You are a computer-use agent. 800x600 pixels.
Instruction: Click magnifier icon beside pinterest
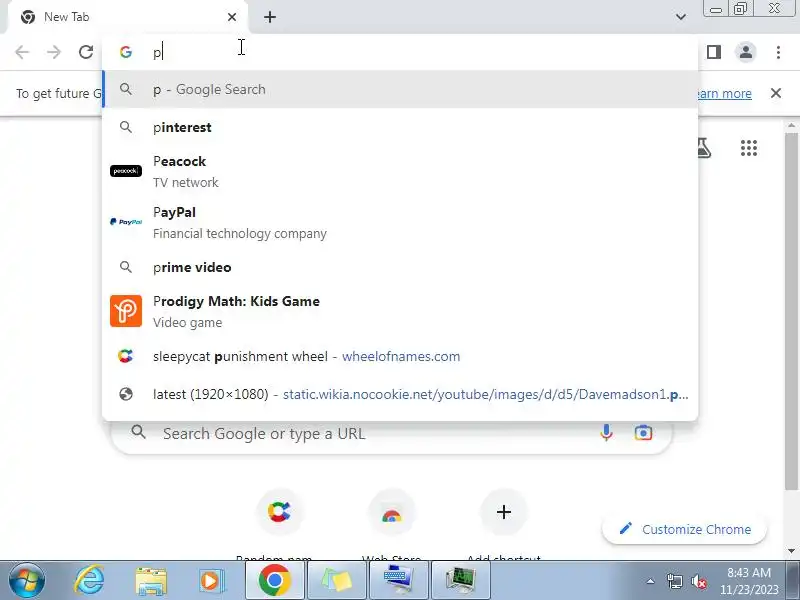coord(126,127)
